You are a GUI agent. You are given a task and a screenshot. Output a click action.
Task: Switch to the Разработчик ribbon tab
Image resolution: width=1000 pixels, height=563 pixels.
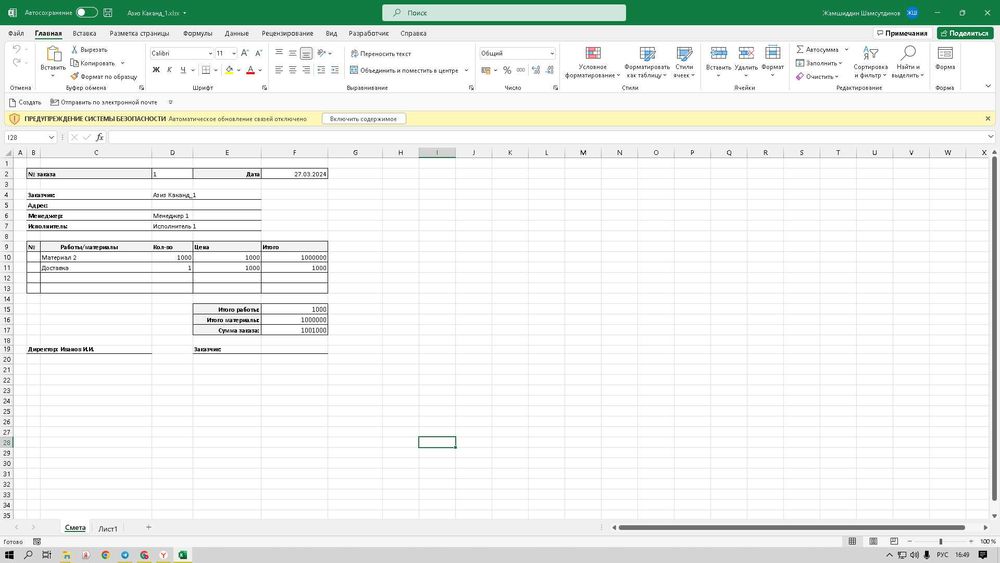(369, 33)
